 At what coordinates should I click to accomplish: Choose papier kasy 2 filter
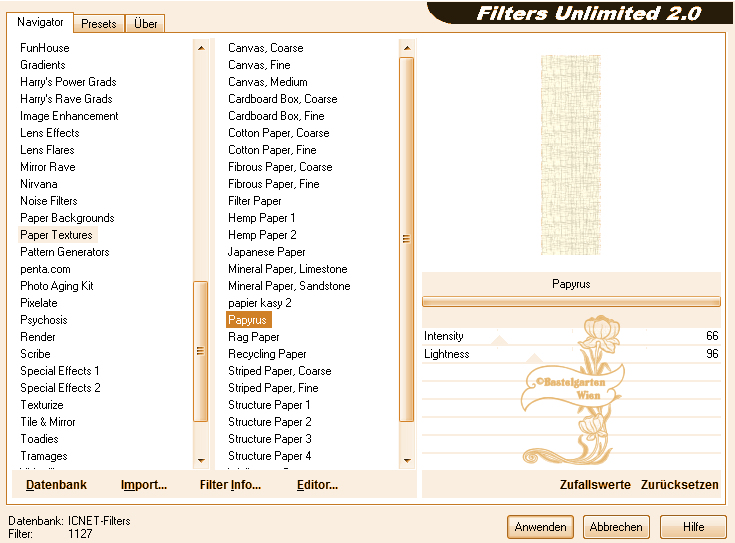260,302
